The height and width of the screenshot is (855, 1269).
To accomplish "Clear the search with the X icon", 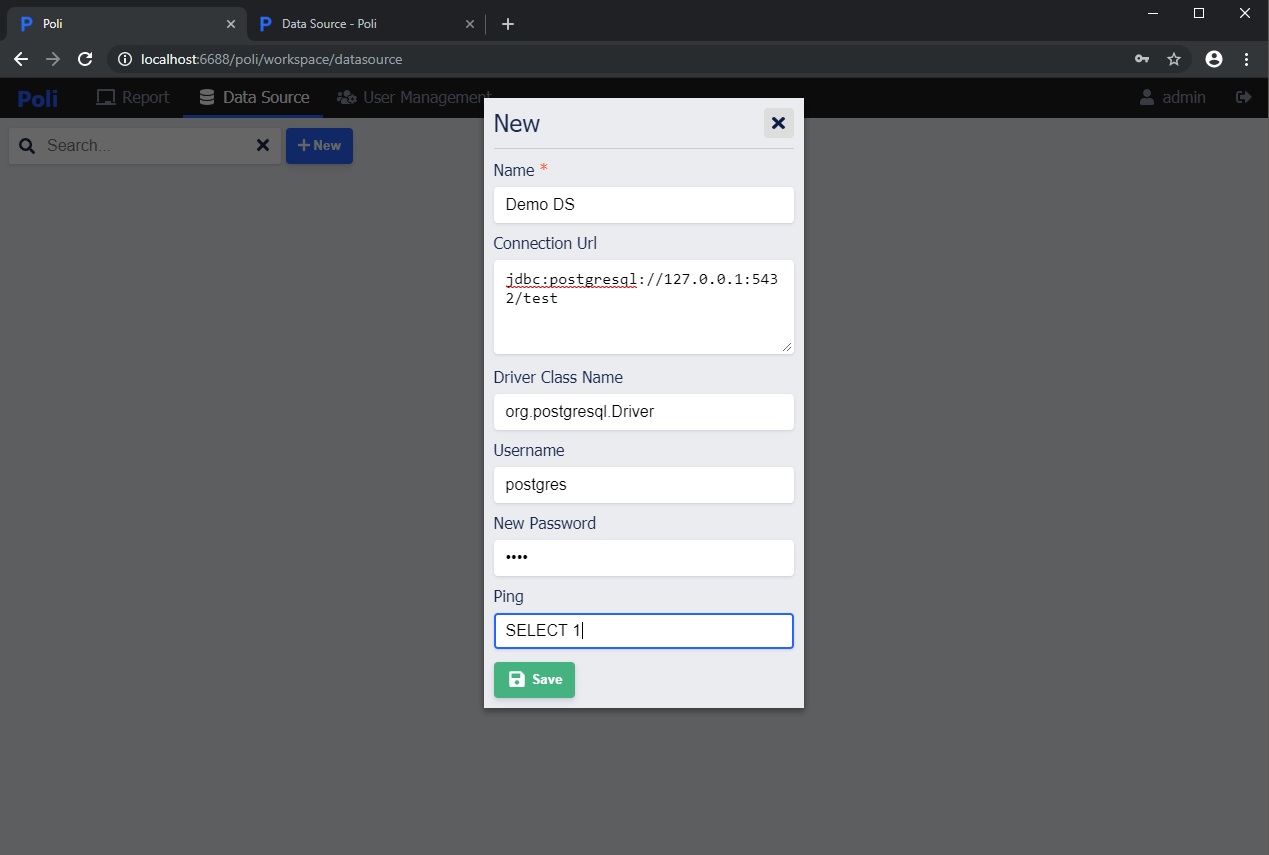I will [x=263, y=146].
